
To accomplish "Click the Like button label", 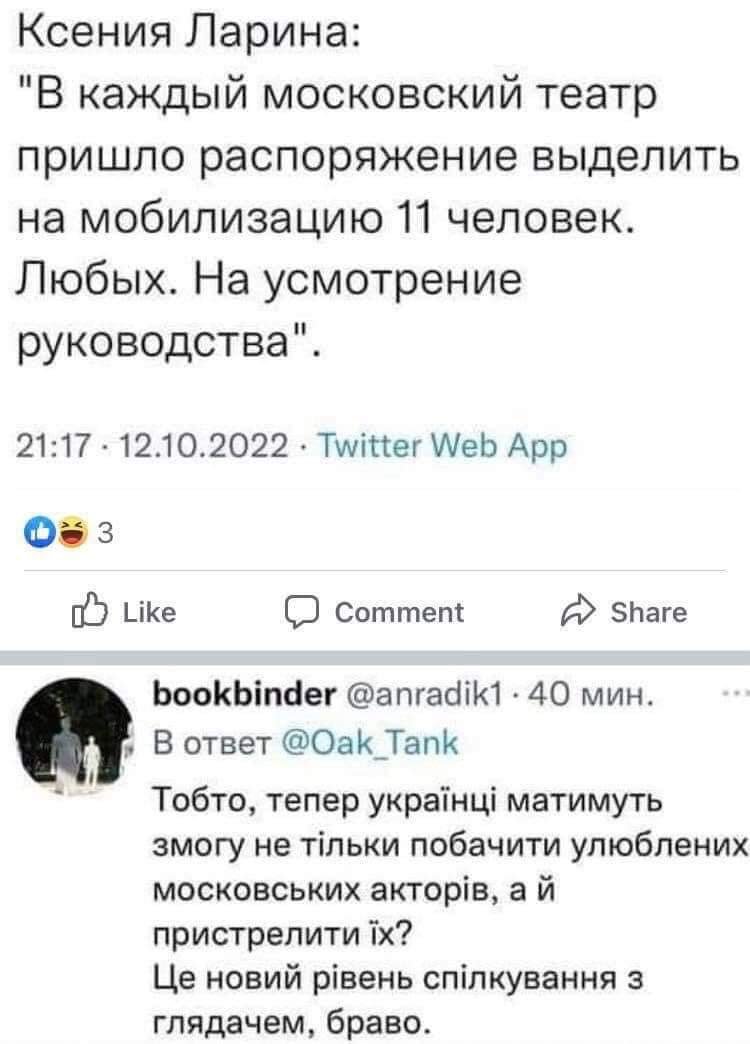I will pos(150,613).
